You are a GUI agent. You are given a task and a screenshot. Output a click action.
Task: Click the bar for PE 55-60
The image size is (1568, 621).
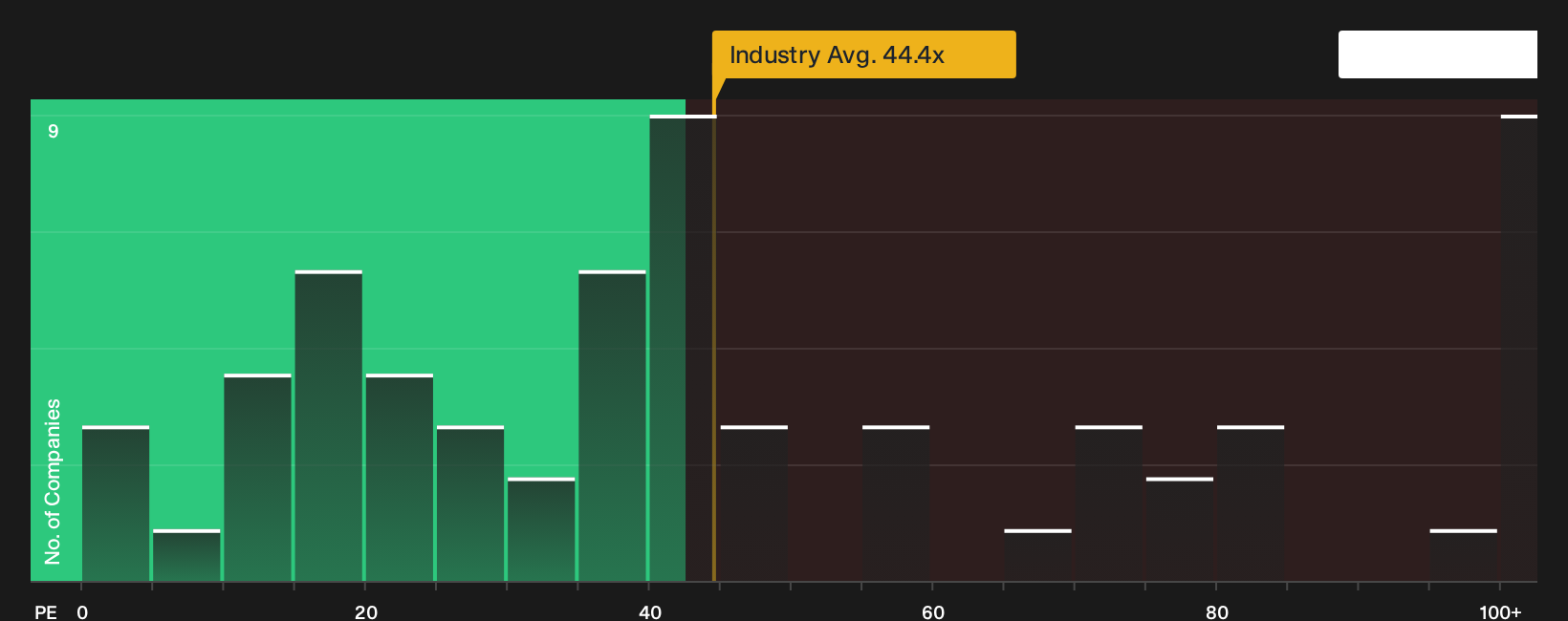[x=896, y=503]
